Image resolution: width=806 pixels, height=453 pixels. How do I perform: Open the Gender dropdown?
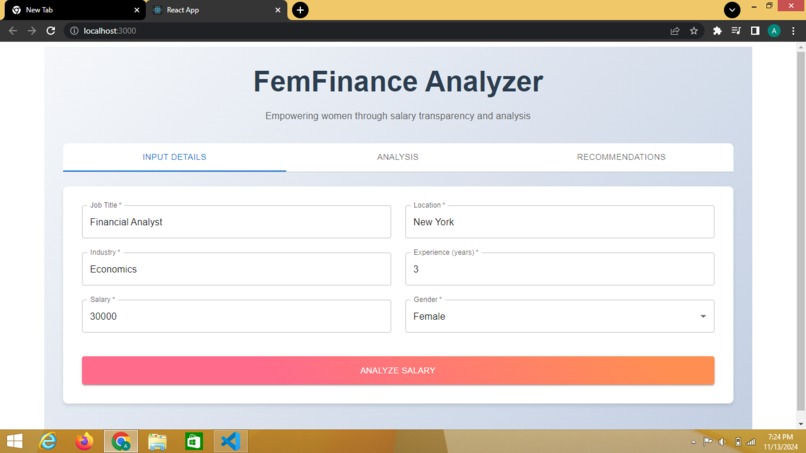click(560, 316)
